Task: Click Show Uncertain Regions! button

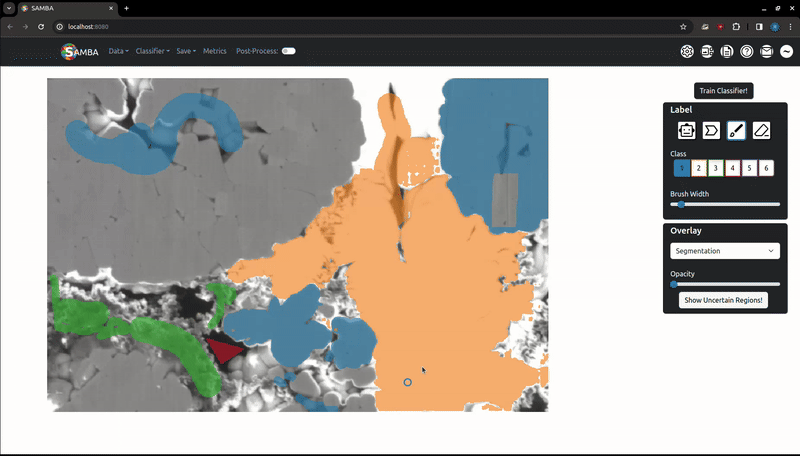Action: (723, 300)
